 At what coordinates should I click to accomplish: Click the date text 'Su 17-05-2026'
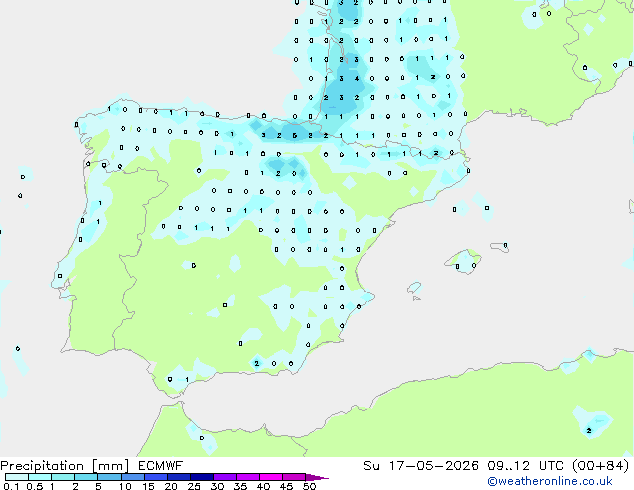(x=421, y=466)
